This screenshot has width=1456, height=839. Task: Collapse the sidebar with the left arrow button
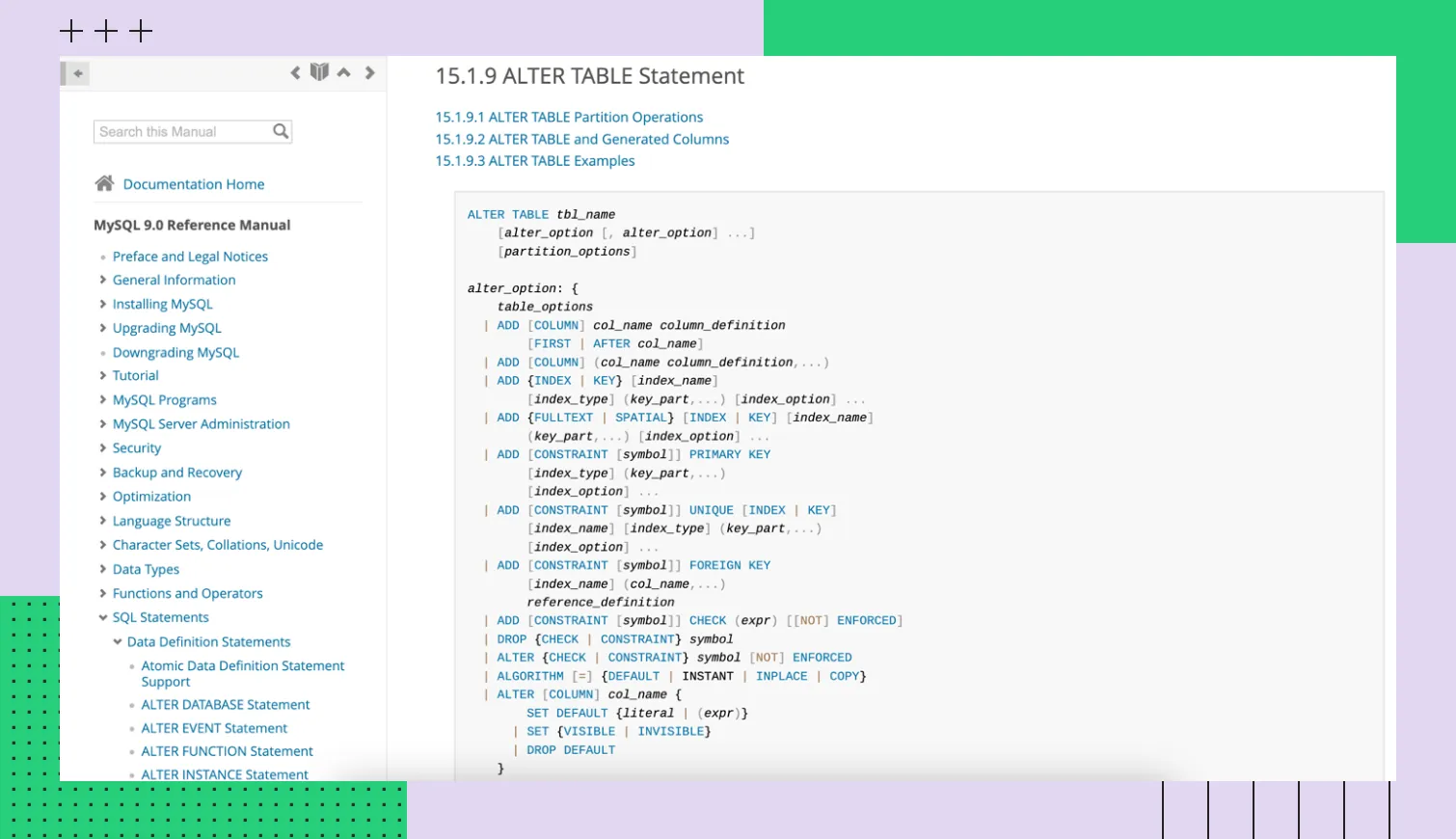coord(77,73)
